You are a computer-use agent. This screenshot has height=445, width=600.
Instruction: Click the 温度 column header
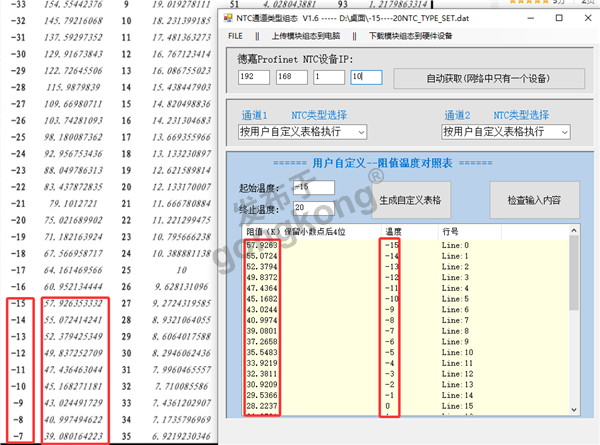pyautogui.click(x=394, y=231)
